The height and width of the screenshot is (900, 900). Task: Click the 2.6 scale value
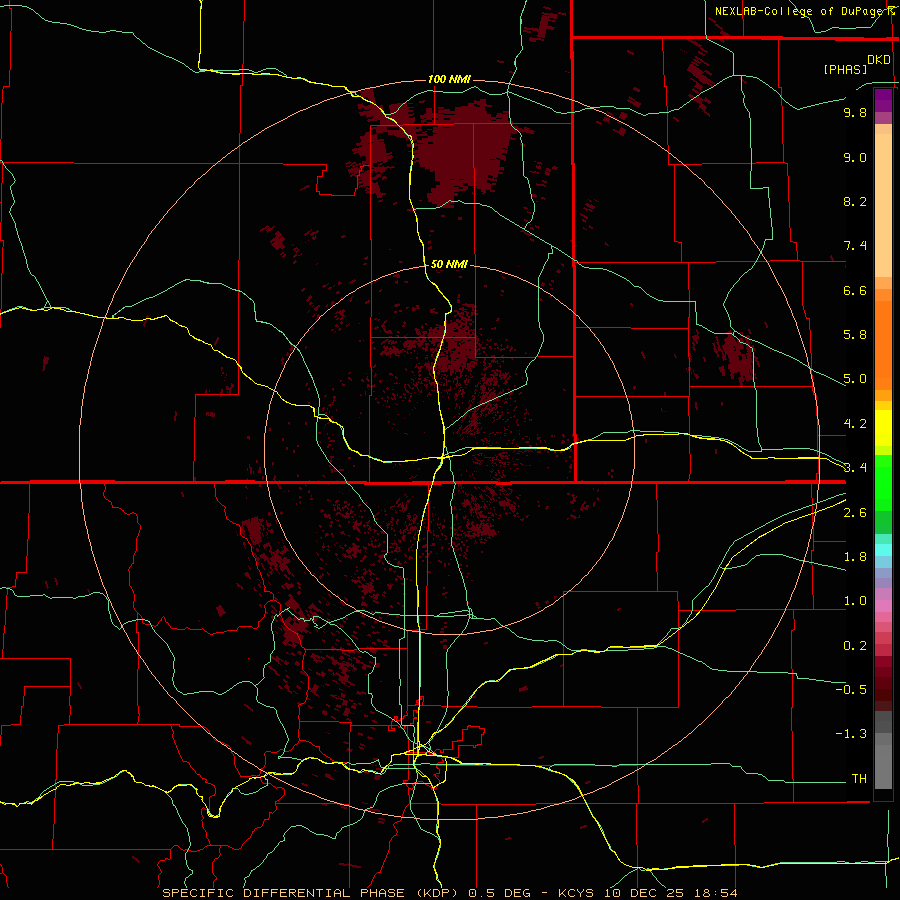click(x=855, y=513)
